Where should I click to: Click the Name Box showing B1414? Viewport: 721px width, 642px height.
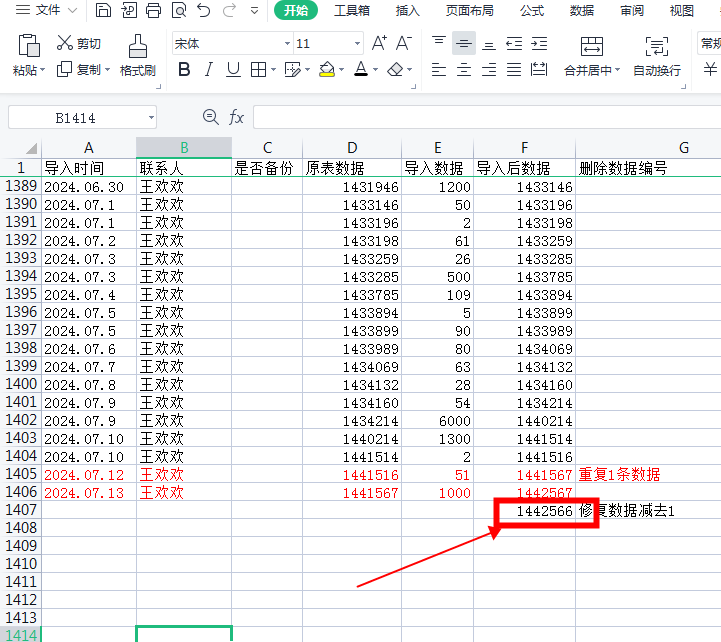(x=76, y=118)
